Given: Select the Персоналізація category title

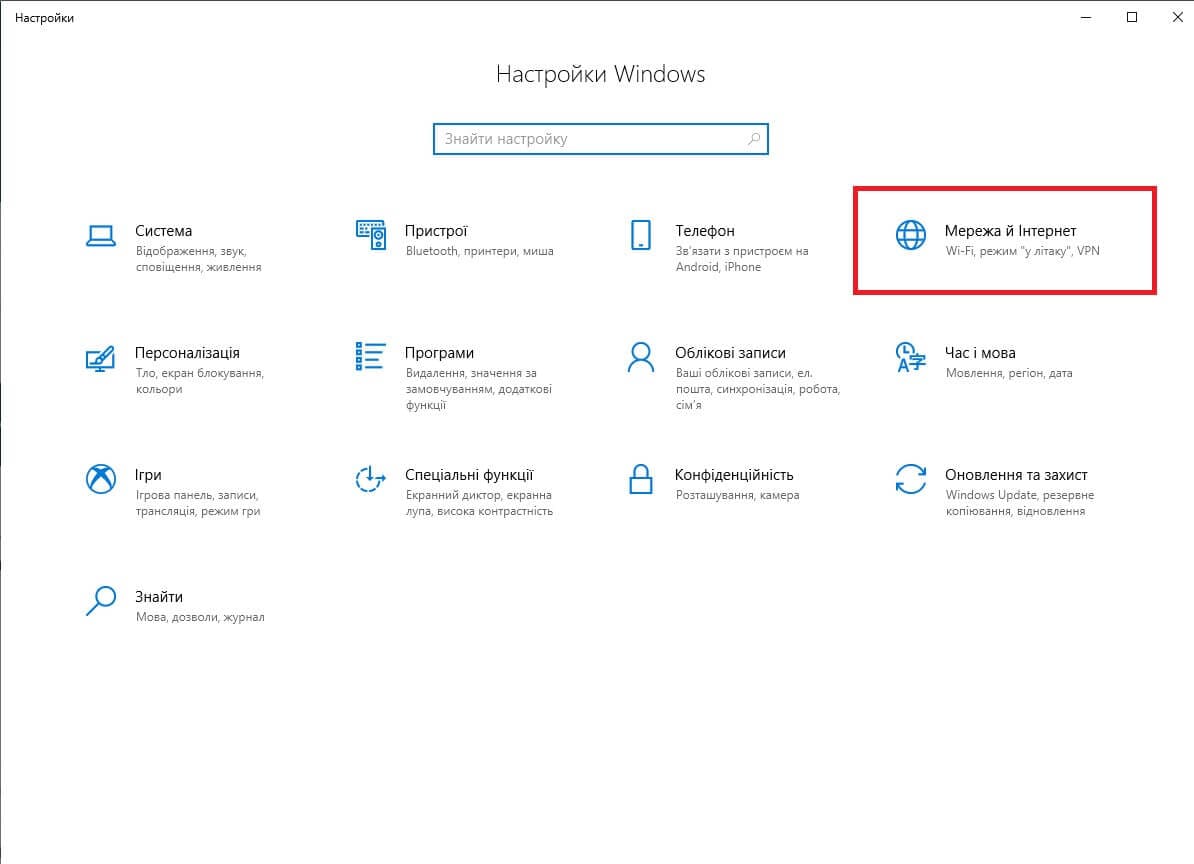Looking at the screenshot, I should pos(187,353).
